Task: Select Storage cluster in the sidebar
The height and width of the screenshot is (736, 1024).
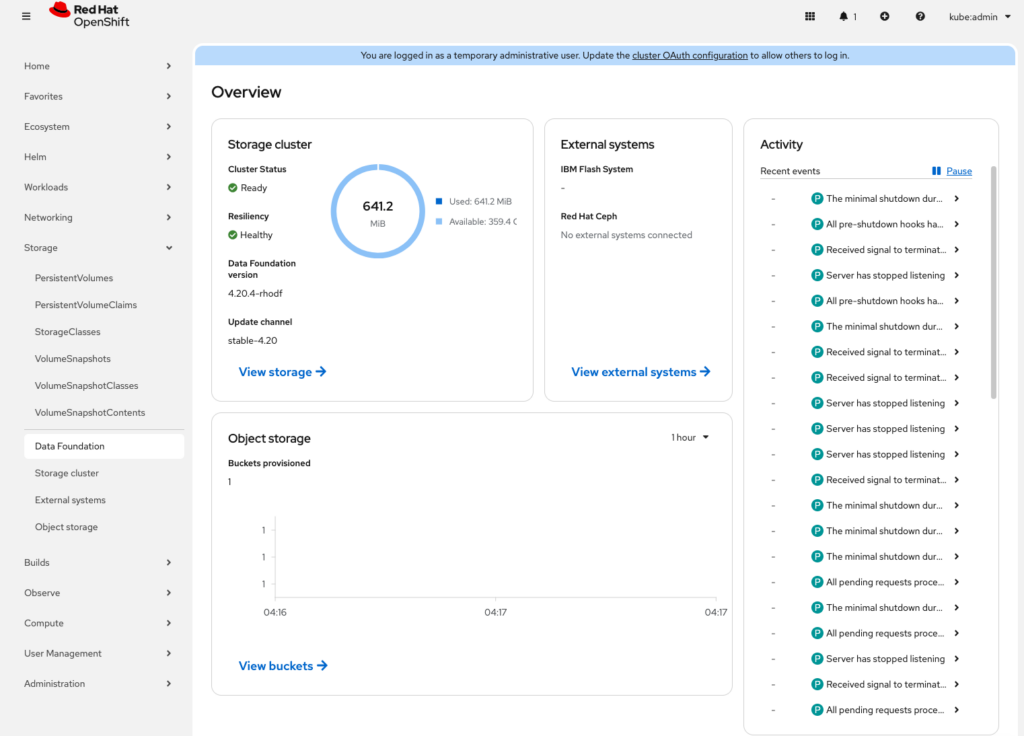Action: tap(67, 473)
